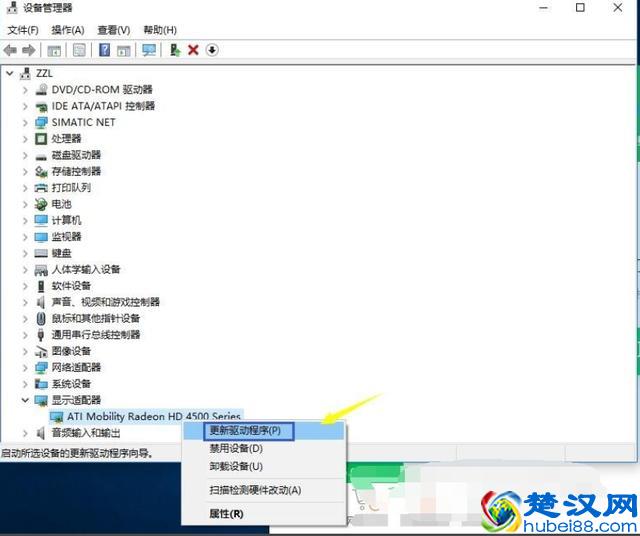640x536 pixels.
Task: Click the Forward arrow toolbar icon
Action: pyautogui.click(x=29, y=50)
